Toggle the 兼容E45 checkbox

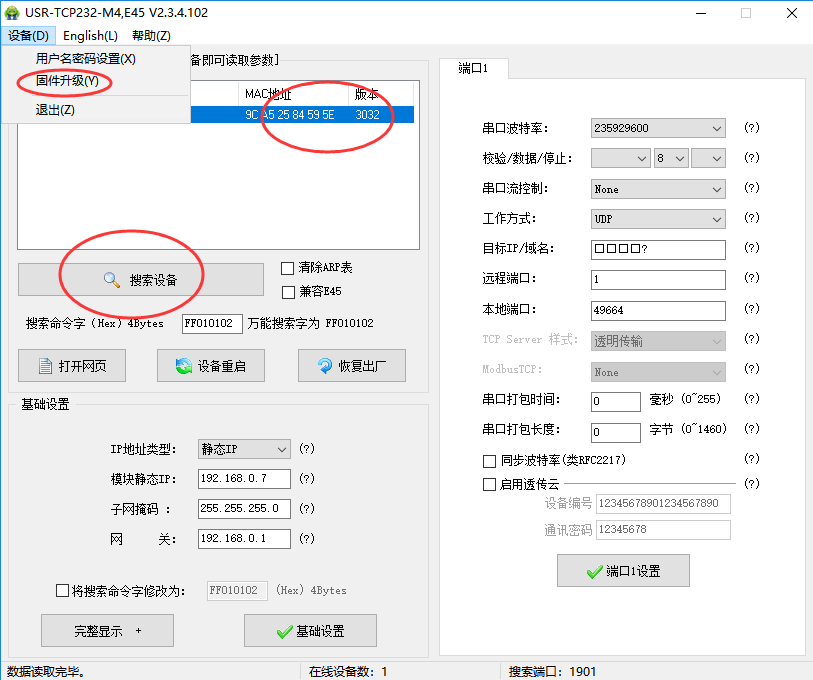click(x=288, y=292)
